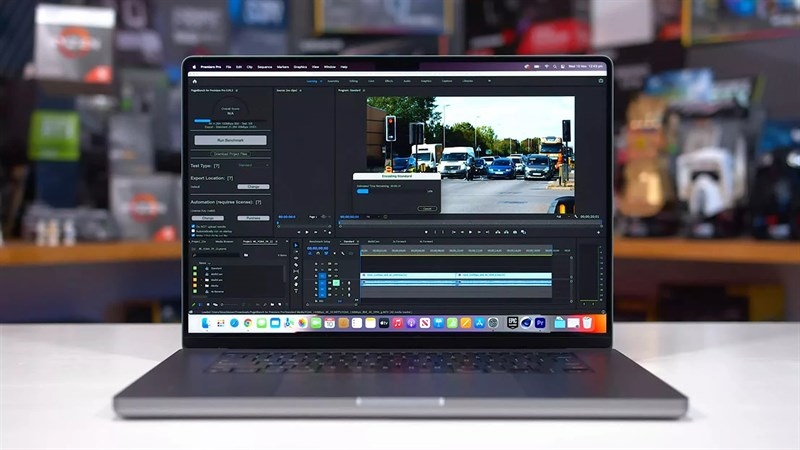Open Benchmark Setup timeline tab

click(319, 242)
